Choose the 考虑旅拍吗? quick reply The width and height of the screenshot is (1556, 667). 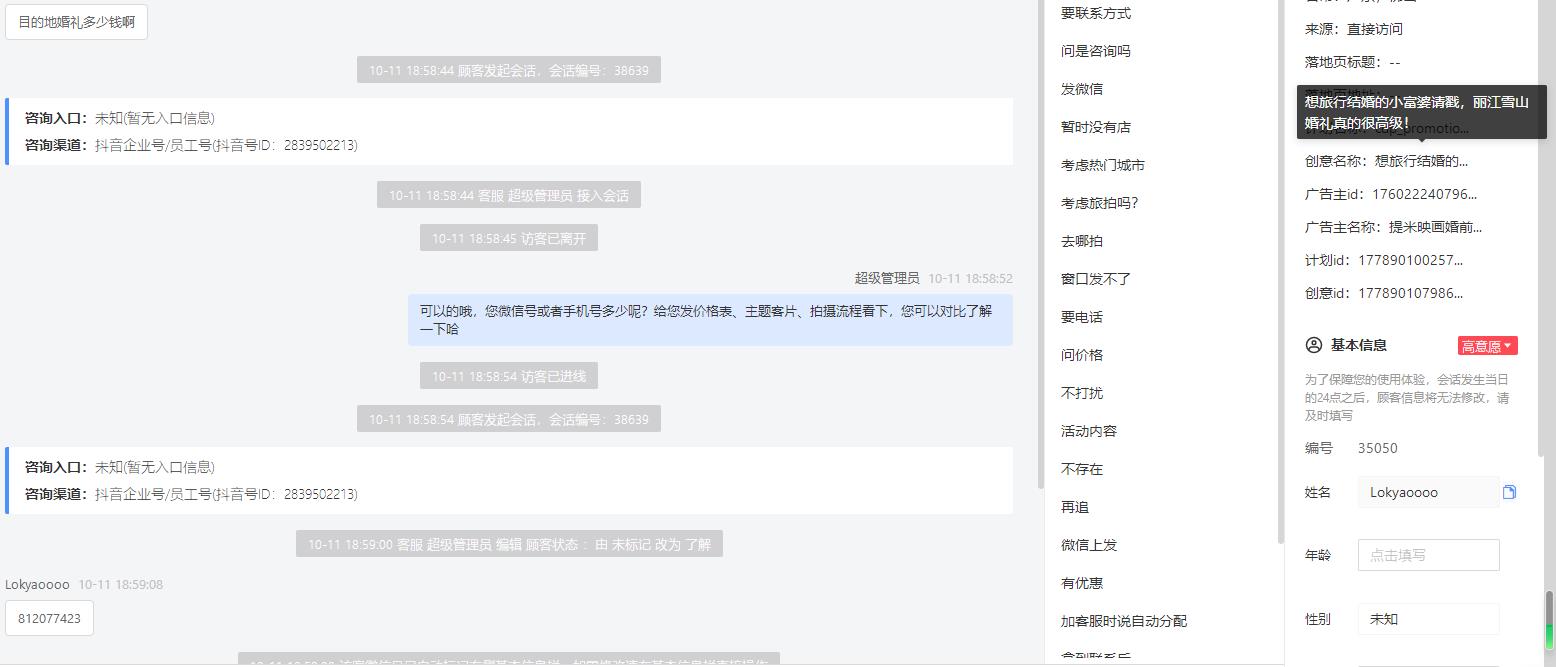[x=1100, y=203]
